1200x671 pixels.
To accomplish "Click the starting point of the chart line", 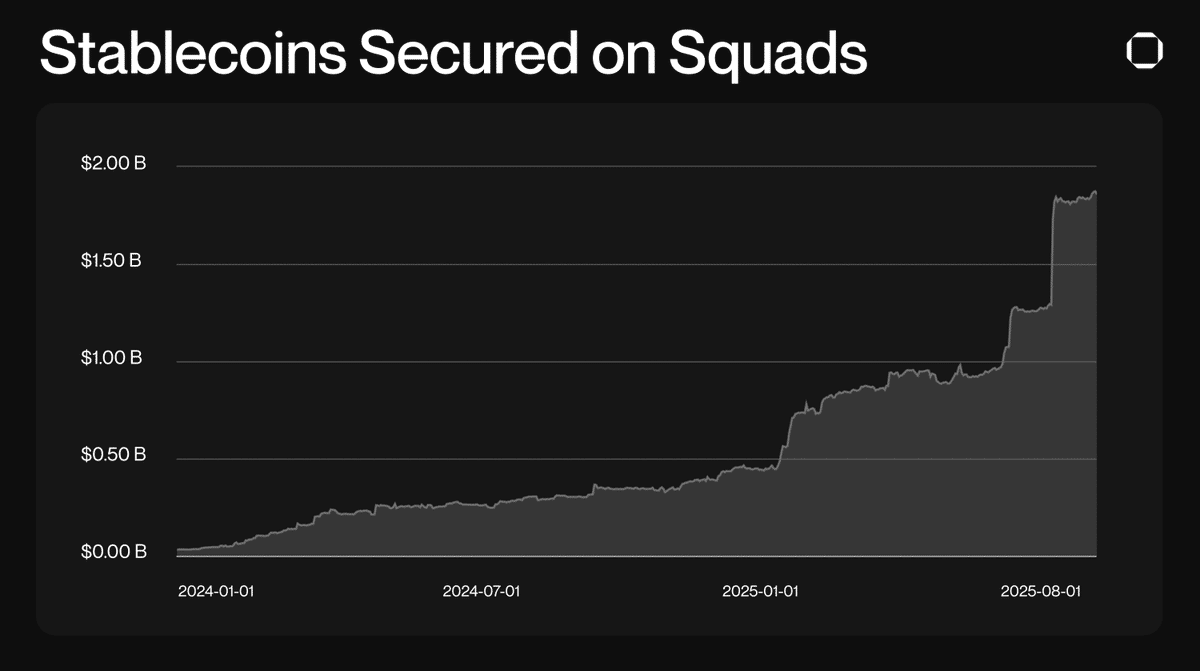I will point(178,549).
